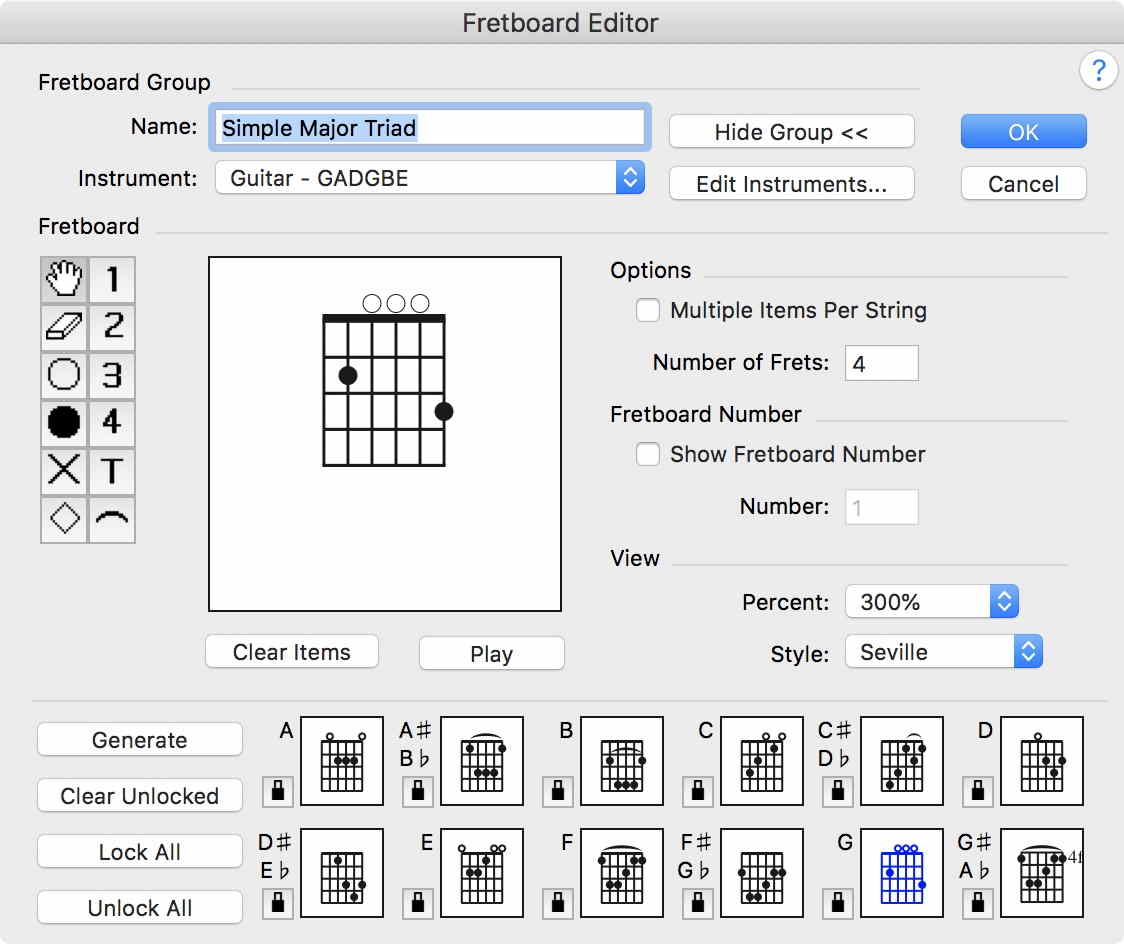Enable Multiple Items Per String
The width and height of the screenshot is (1124, 944).
point(648,311)
